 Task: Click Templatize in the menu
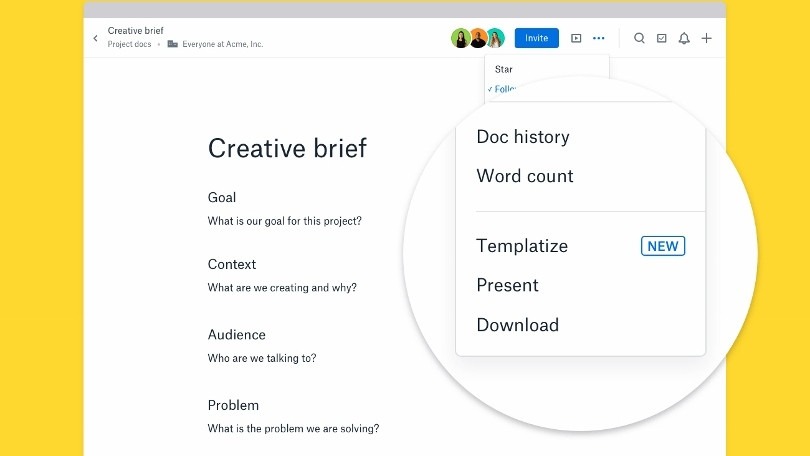coord(522,246)
